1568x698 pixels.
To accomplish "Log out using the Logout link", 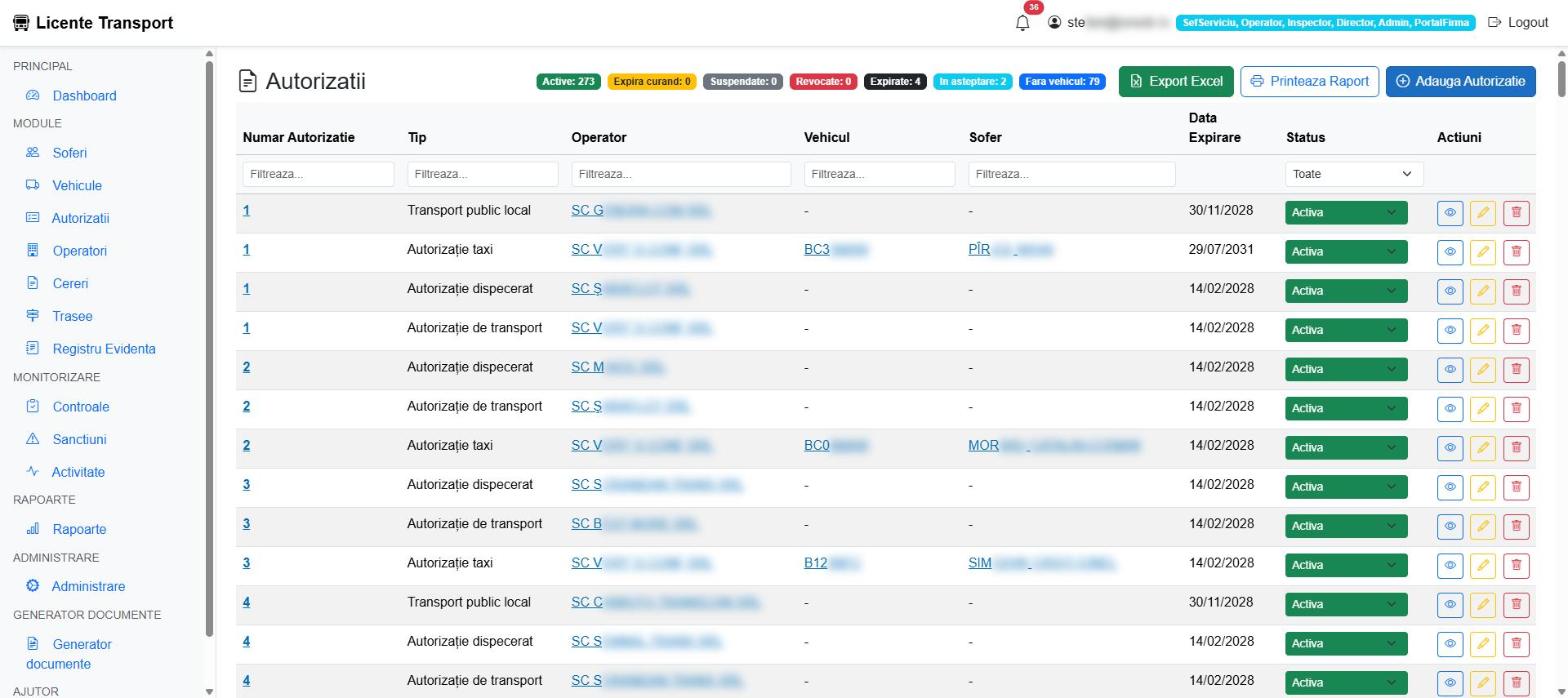I will point(1518,22).
